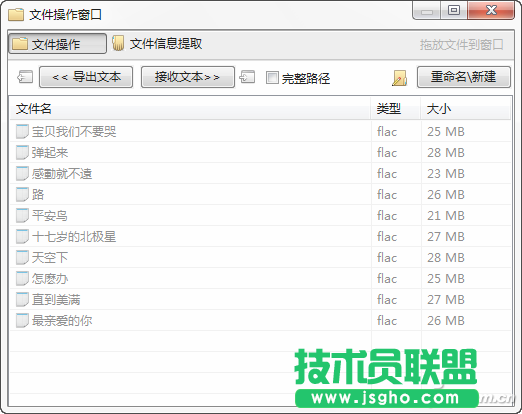Image resolution: width=522 pixels, height=414 pixels.
Task: Sort by the 文件名 column header
Action: point(190,109)
